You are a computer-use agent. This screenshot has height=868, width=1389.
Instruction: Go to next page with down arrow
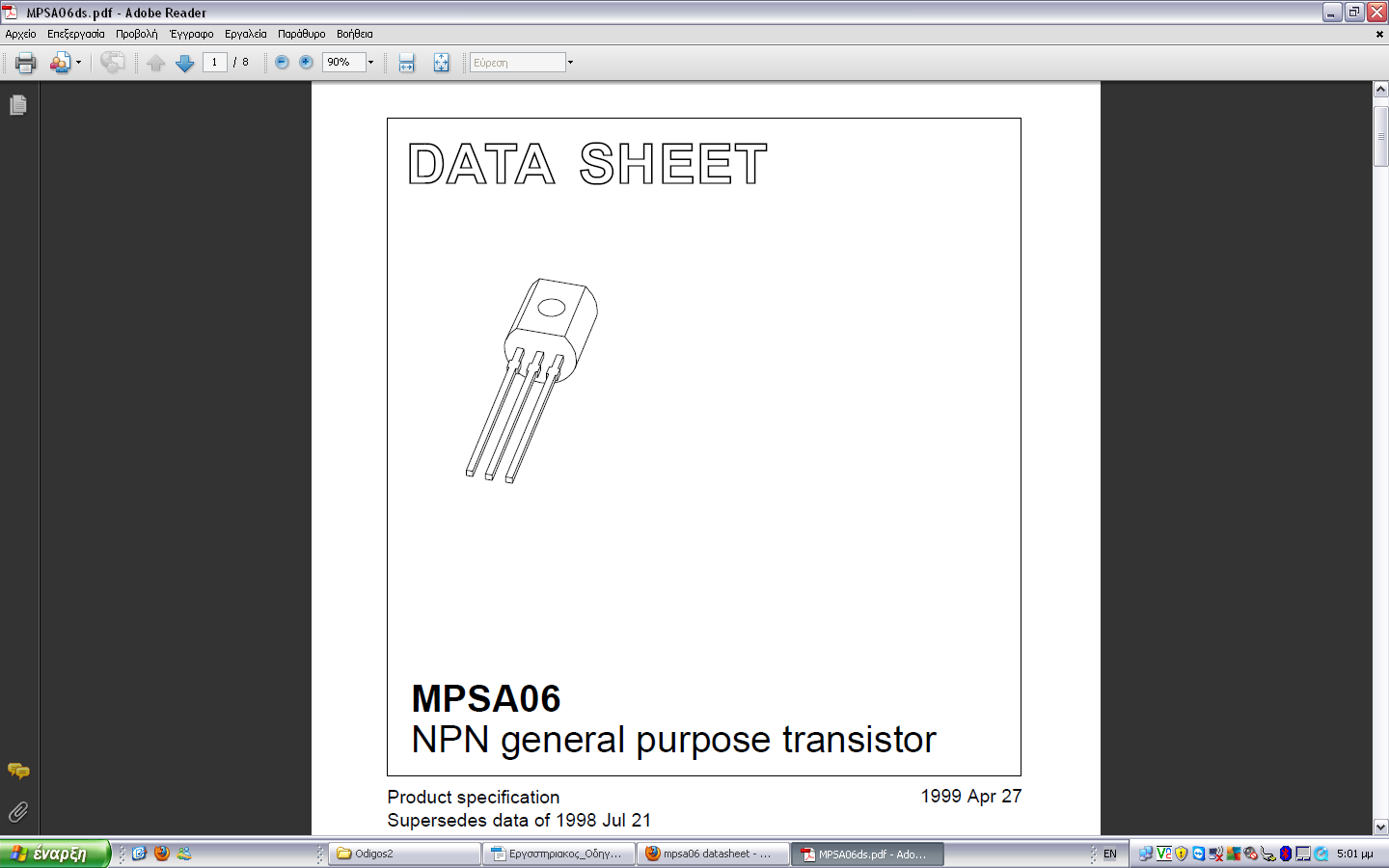pyautogui.click(x=184, y=63)
